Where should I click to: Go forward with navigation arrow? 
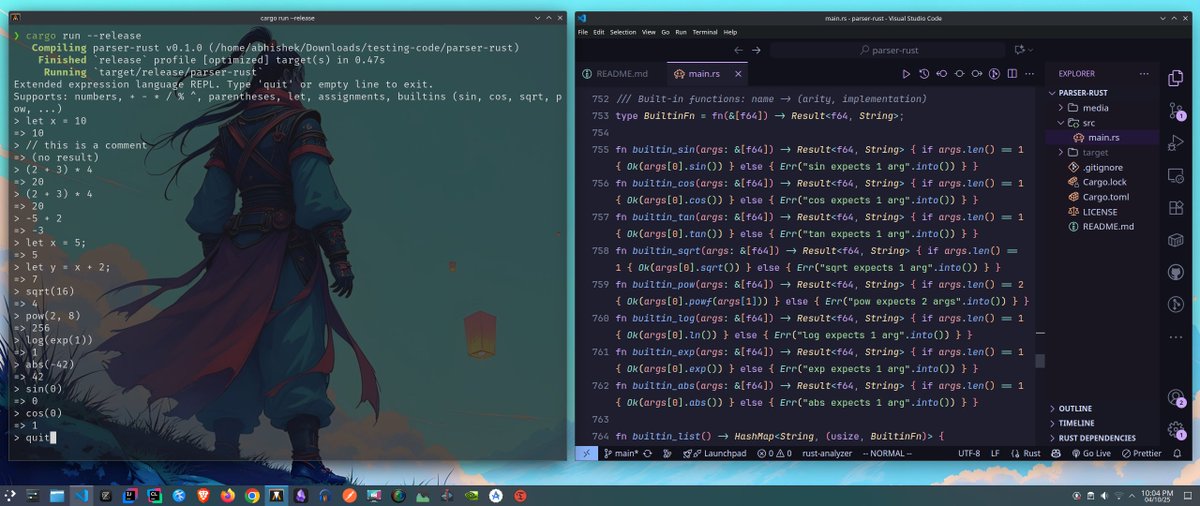click(757, 50)
